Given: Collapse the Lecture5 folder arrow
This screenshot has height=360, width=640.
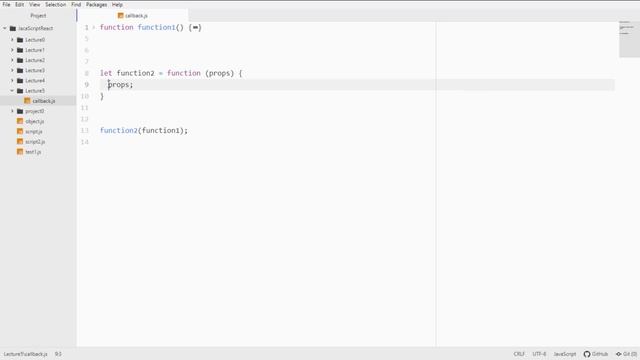Looking at the screenshot, I should point(12,91).
